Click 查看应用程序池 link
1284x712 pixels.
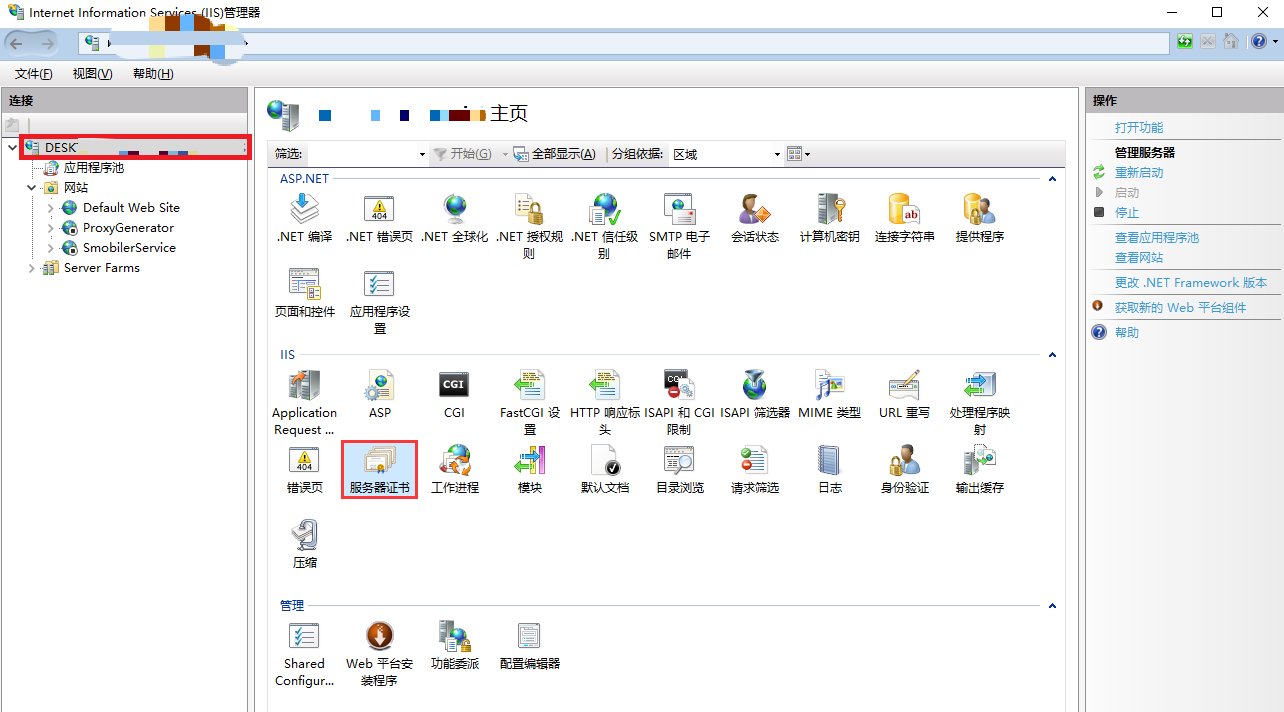pos(1157,238)
